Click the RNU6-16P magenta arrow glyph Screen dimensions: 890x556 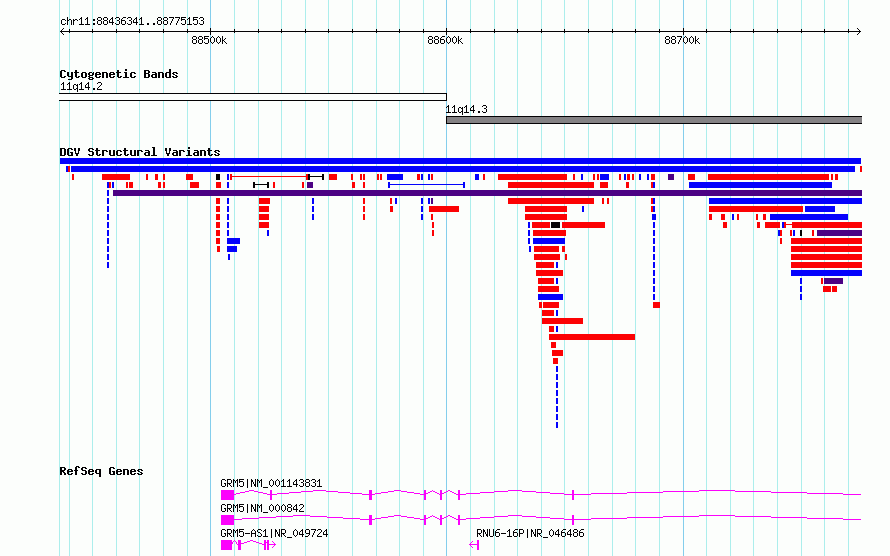[474, 545]
